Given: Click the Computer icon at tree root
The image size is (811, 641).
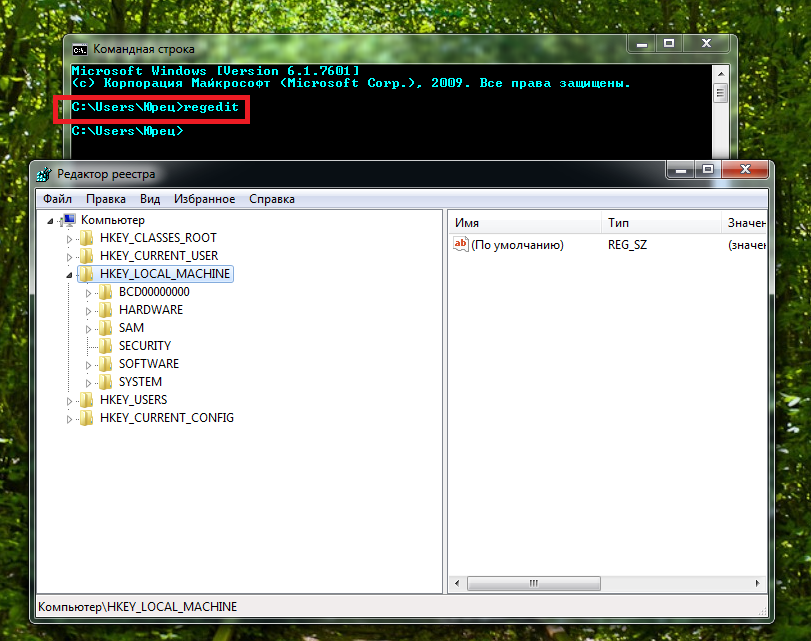Looking at the screenshot, I should click(x=69, y=220).
